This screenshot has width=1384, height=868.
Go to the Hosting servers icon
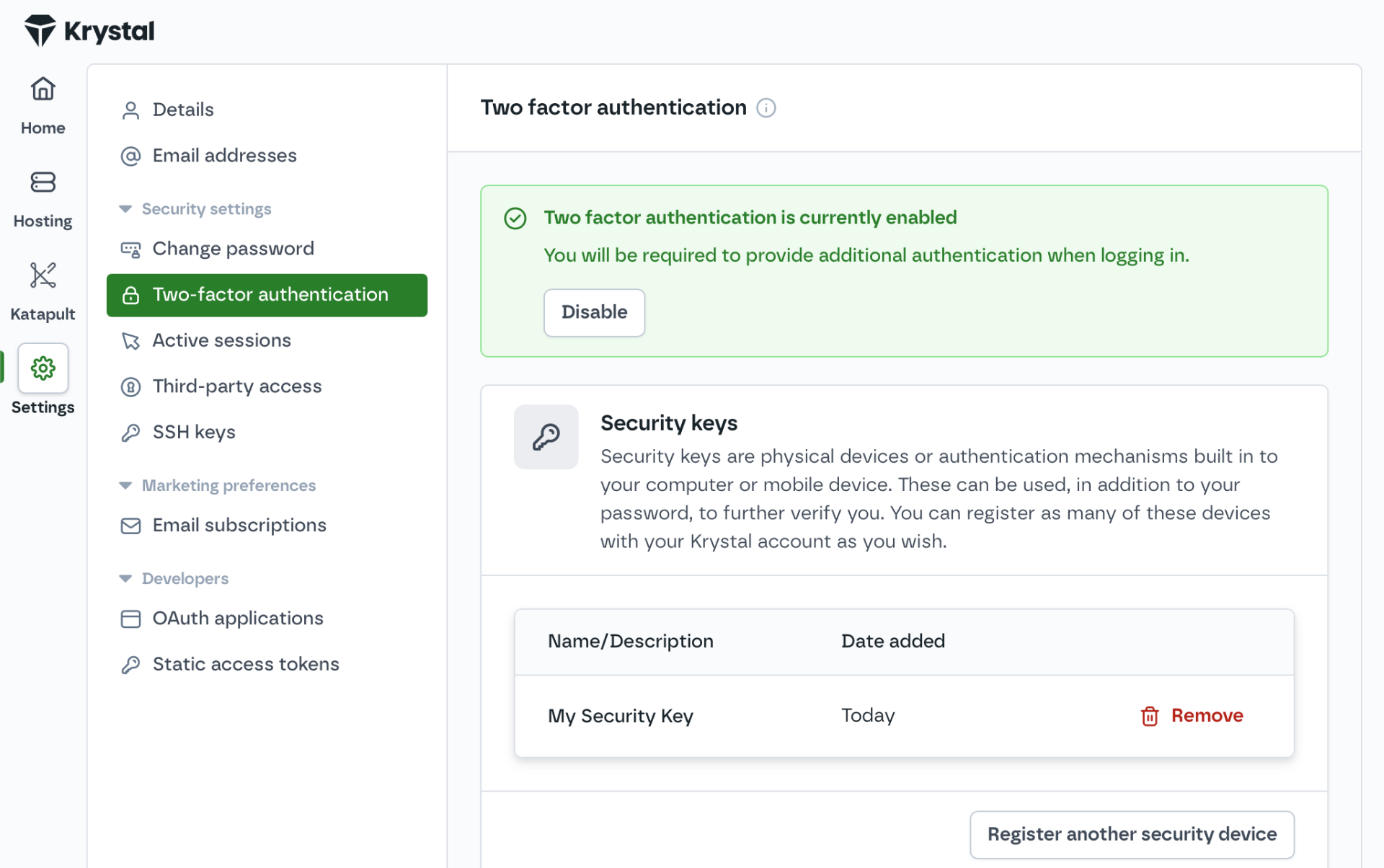43,182
